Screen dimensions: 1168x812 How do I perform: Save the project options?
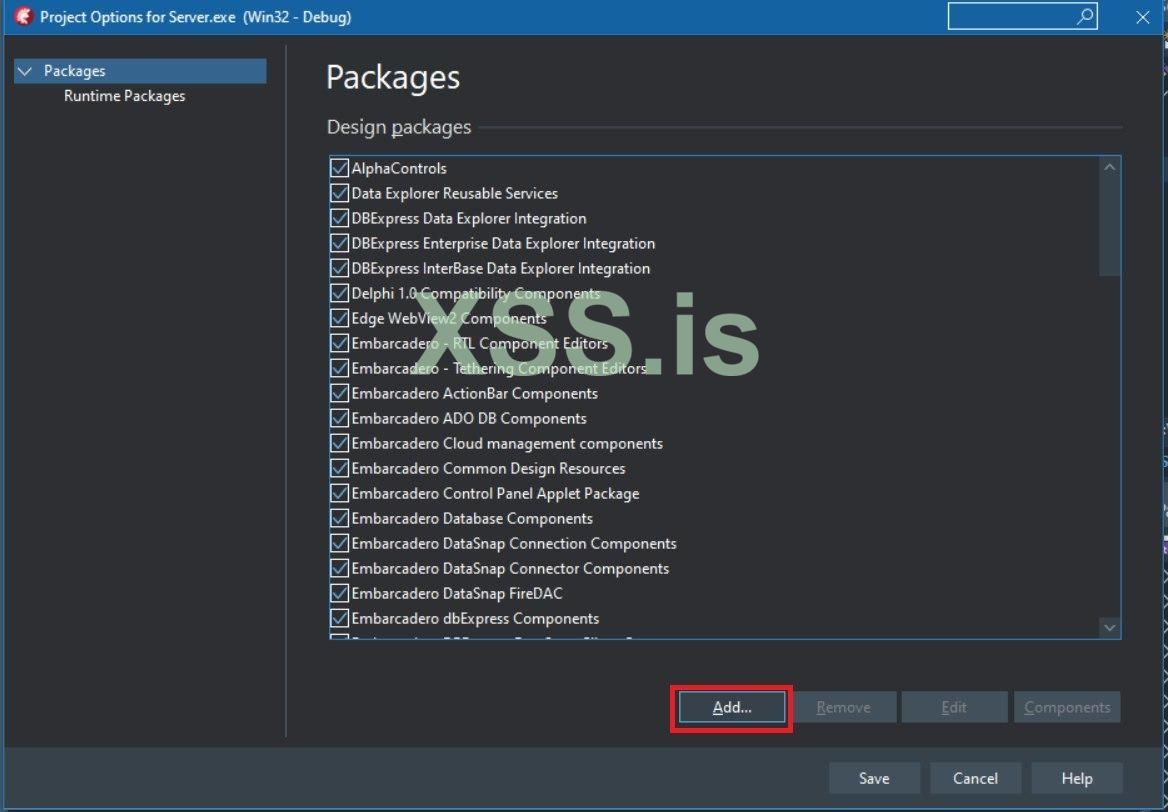point(874,778)
